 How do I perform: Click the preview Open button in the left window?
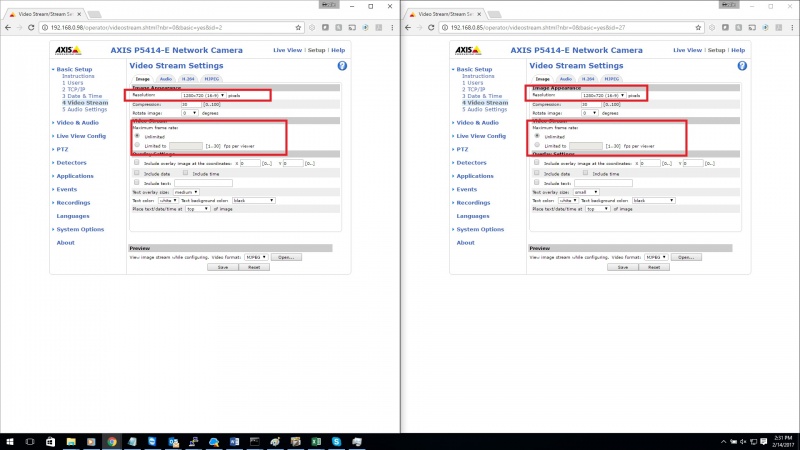(x=286, y=257)
